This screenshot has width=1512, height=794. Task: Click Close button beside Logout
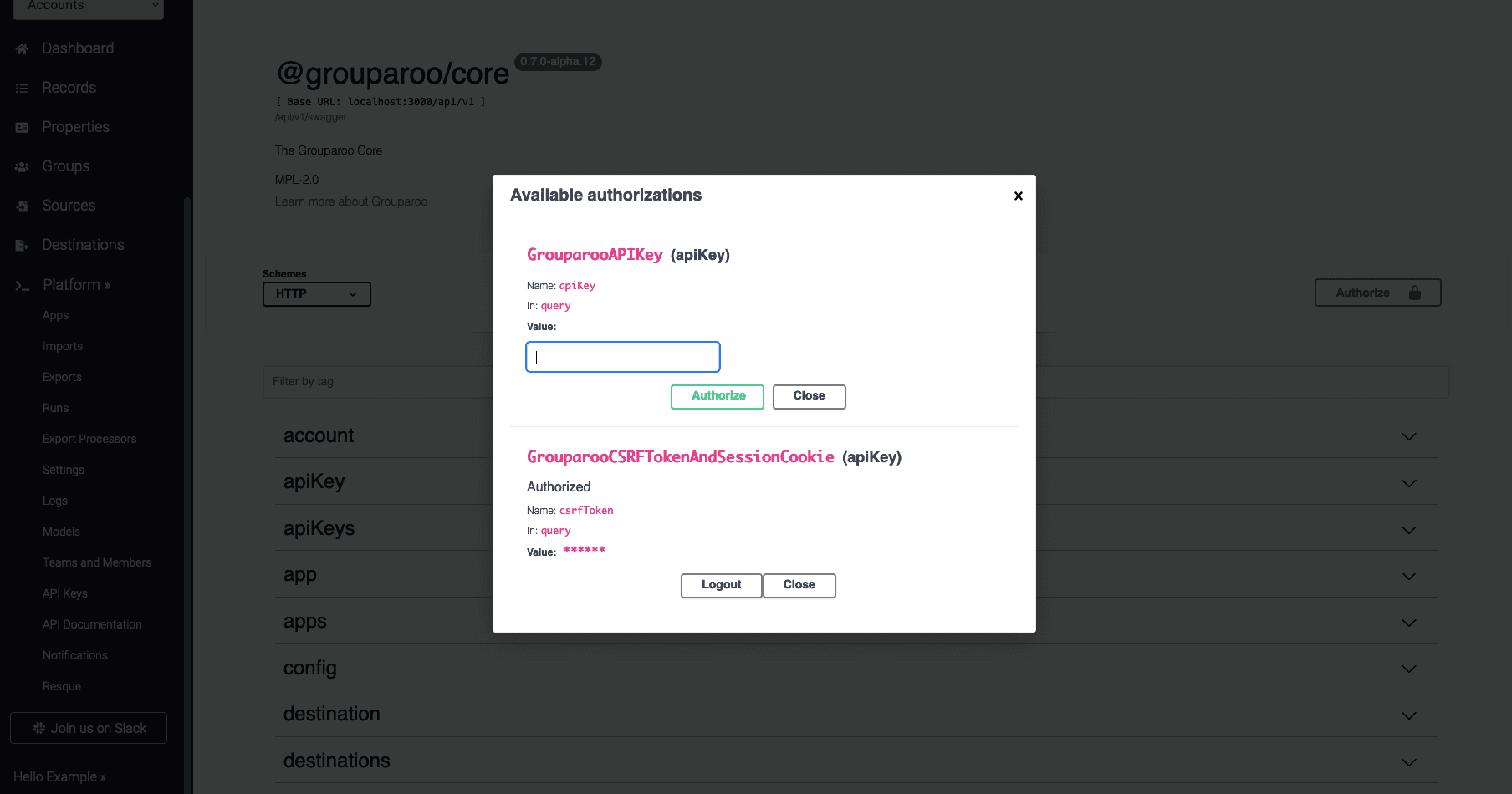tap(799, 585)
